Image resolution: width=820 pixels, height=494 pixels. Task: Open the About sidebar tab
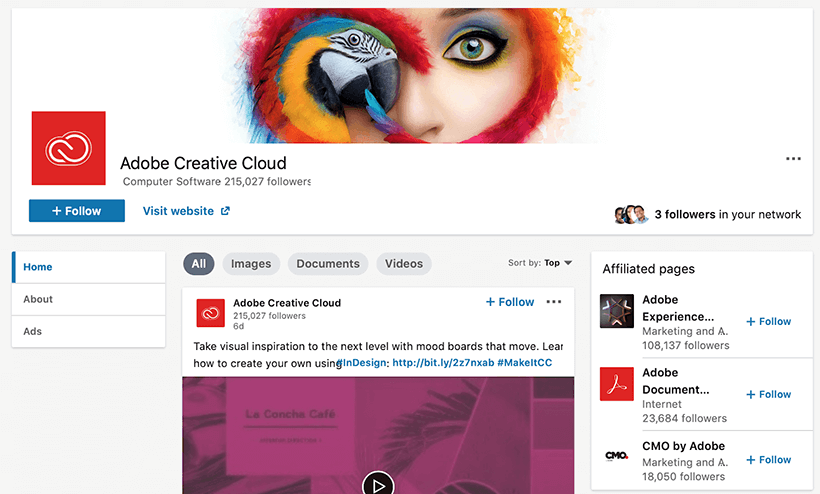tap(88, 300)
